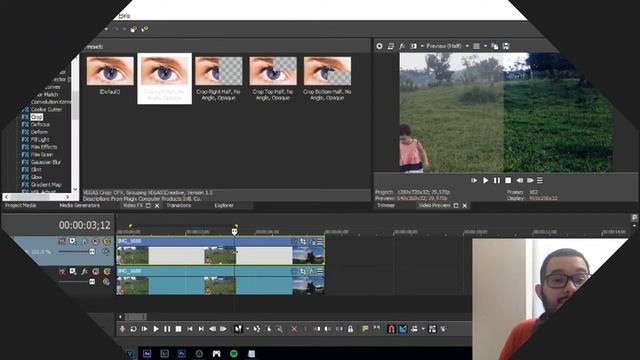
Task: Switch to the Project Media tab
Action: [x=21, y=205]
